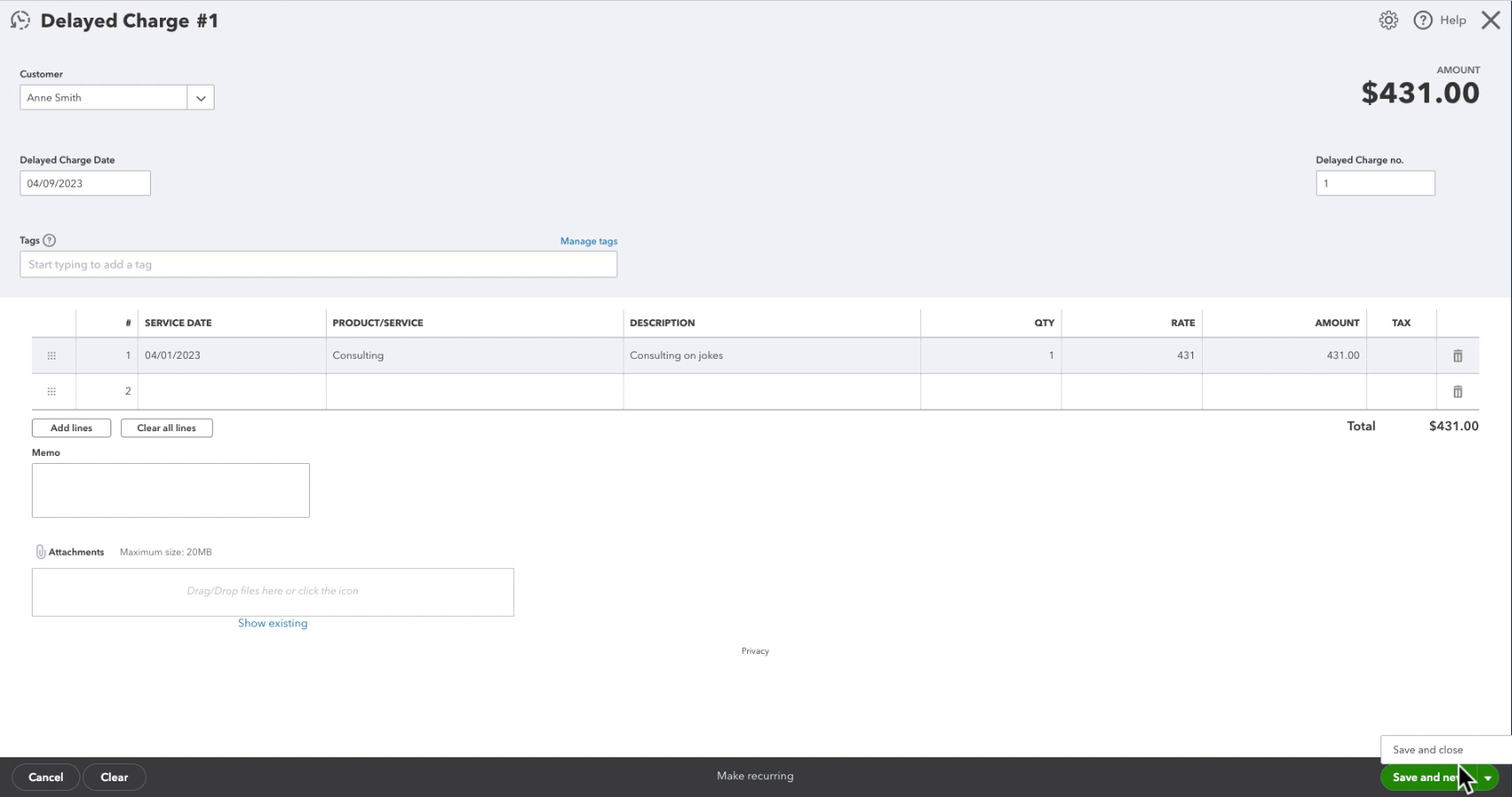Select the Consulting product/service cell
Screen dimensions: 1512x797
(x=474, y=355)
